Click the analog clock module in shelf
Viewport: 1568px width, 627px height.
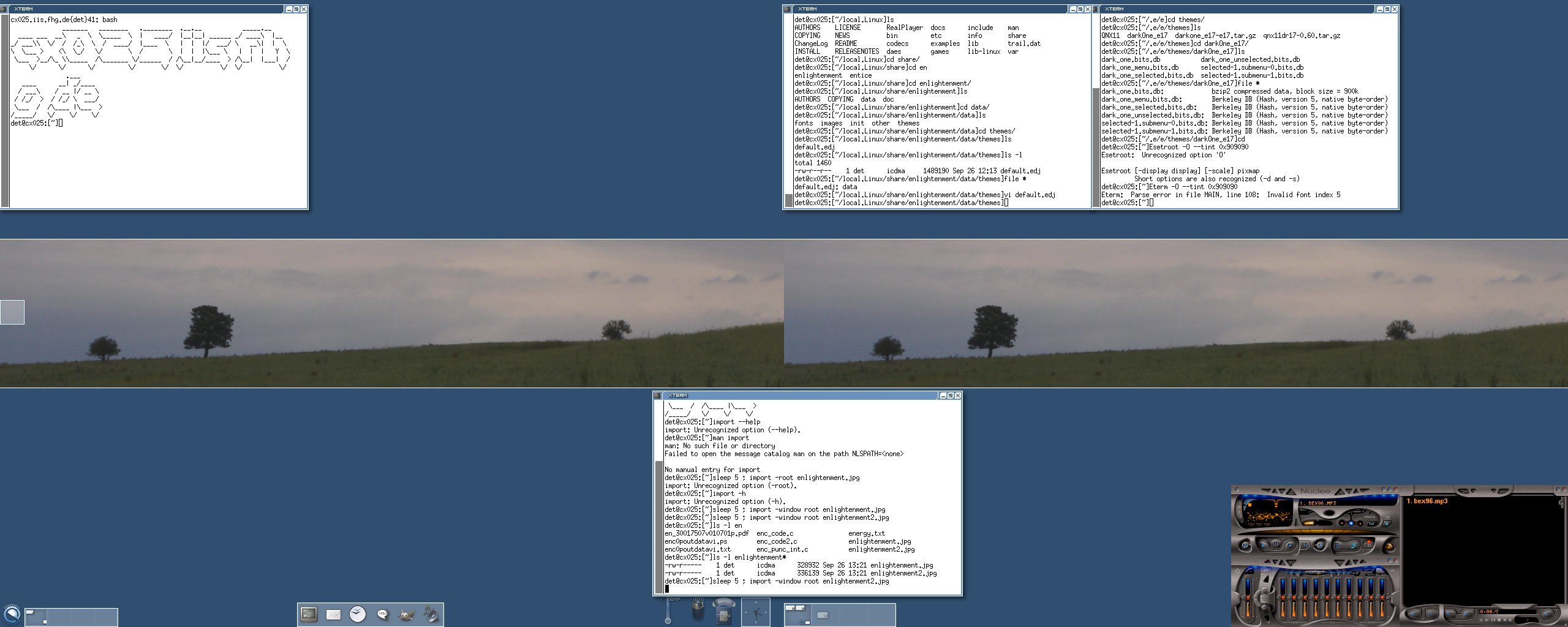click(x=756, y=613)
